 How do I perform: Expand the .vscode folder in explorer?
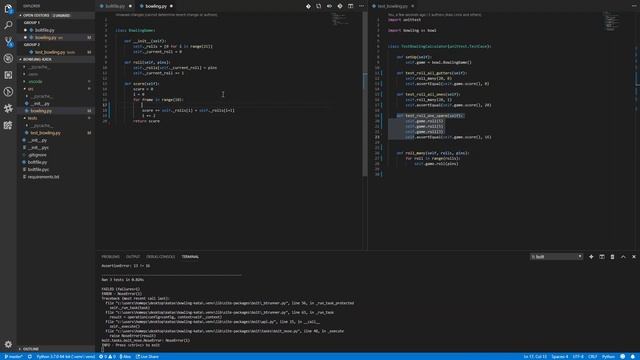point(56,82)
